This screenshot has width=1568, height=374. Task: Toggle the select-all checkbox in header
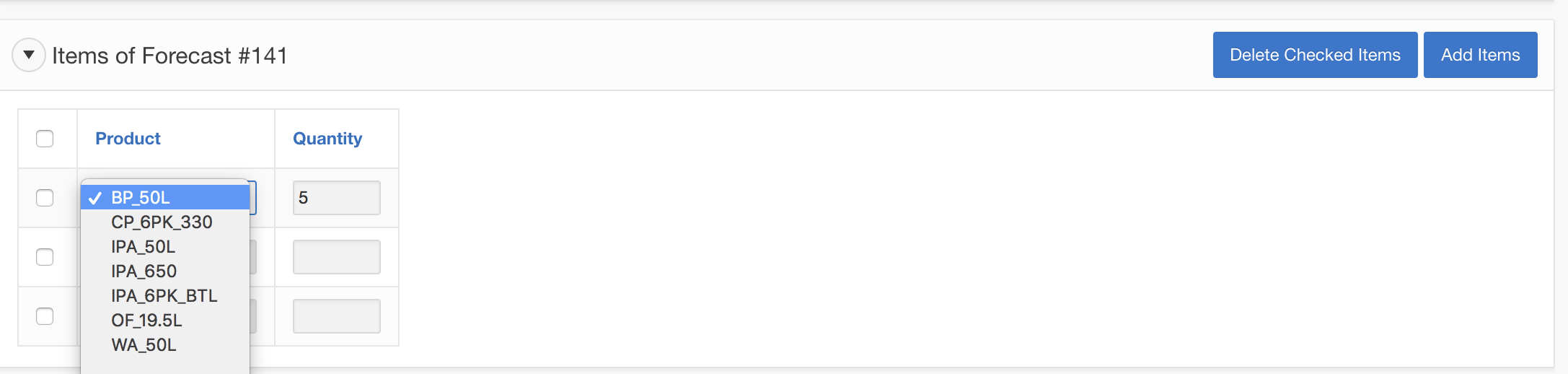45,139
